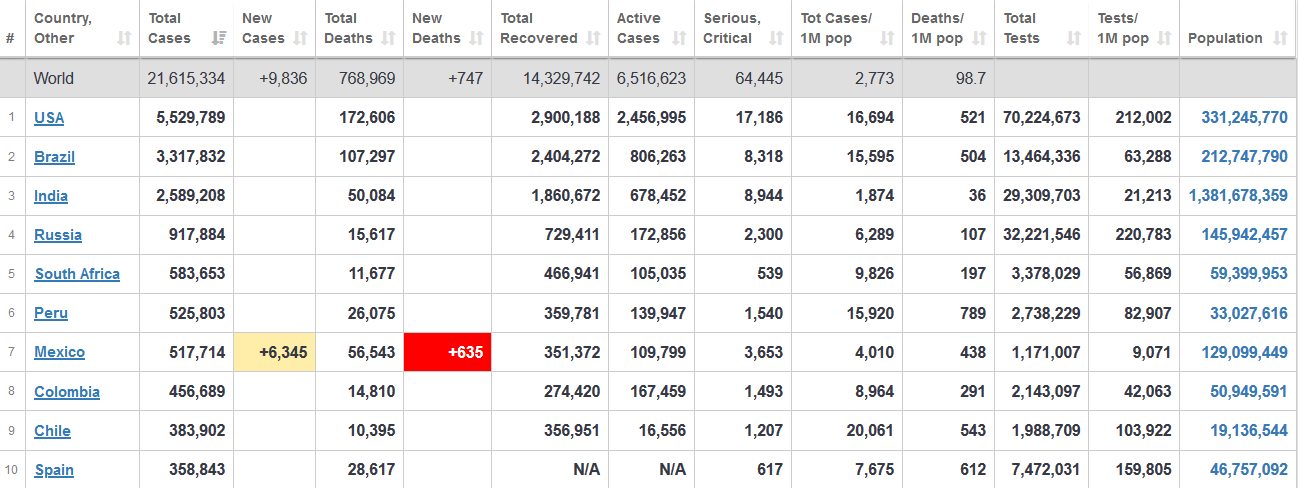Open India's population figure link

(1238, 196)
